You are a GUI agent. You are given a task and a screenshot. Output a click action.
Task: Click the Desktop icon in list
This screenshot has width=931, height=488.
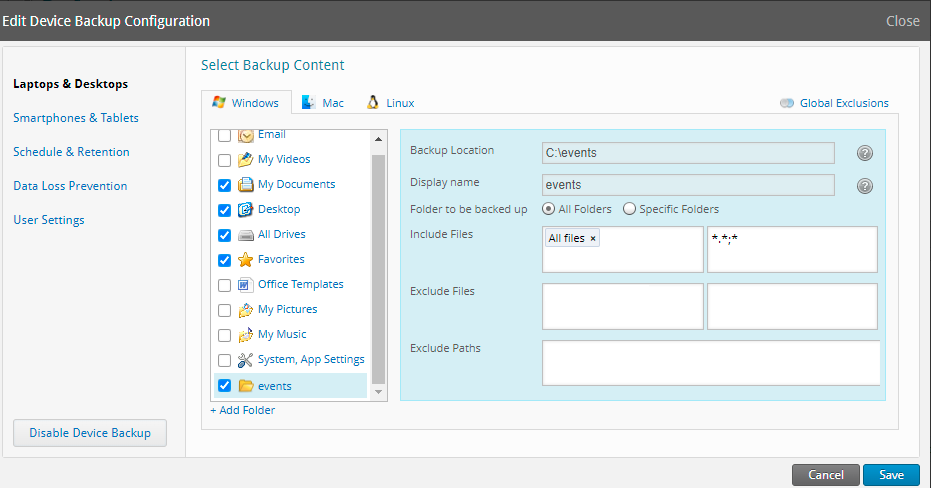[x=246, y=210]
